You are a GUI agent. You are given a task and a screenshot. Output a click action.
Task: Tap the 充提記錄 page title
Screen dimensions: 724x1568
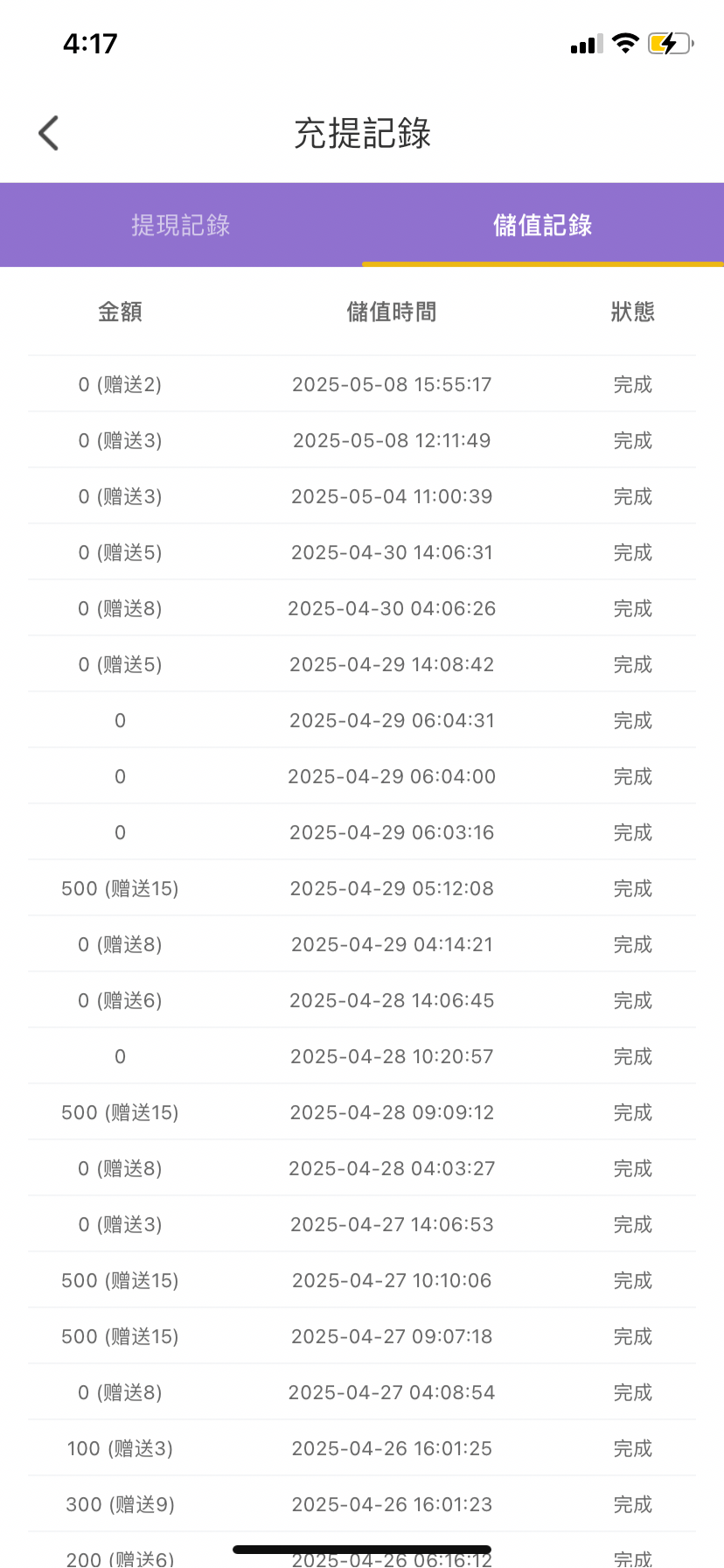[362, 133]
